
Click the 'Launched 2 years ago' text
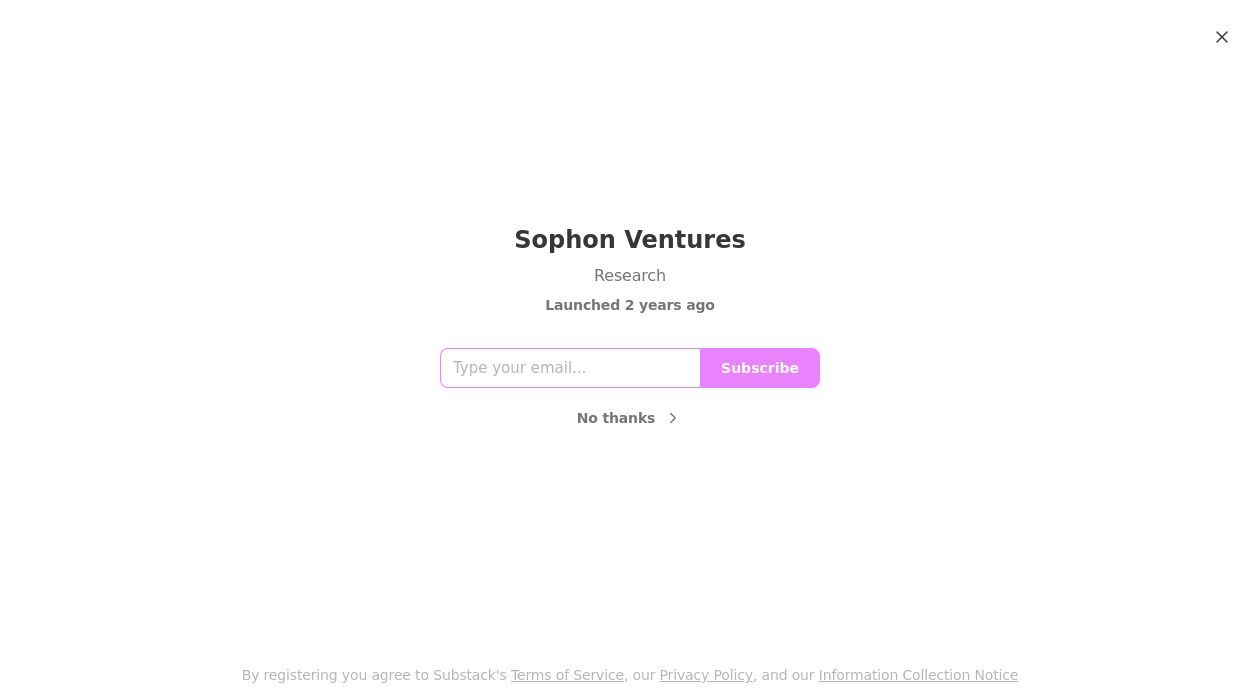[630, 305]
